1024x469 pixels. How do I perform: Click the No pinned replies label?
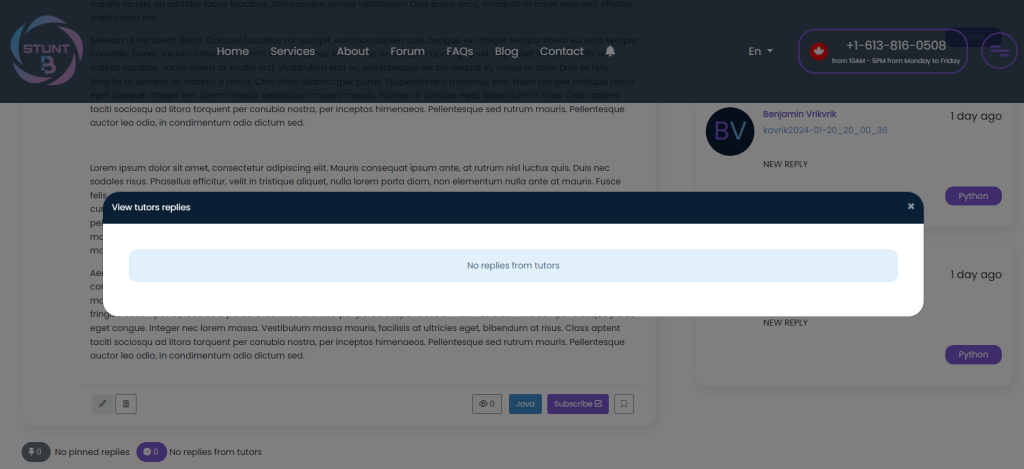[x=92, y=452]
